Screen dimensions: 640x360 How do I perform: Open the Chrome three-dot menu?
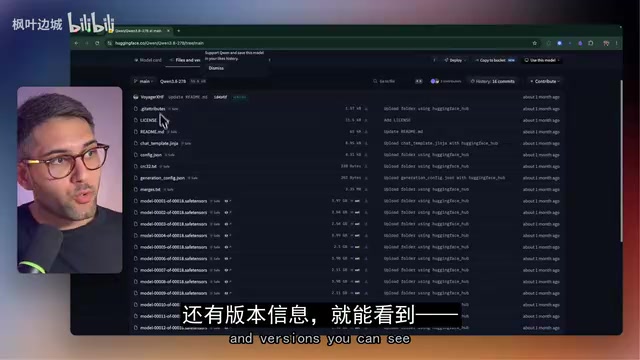tap(617, 43)
